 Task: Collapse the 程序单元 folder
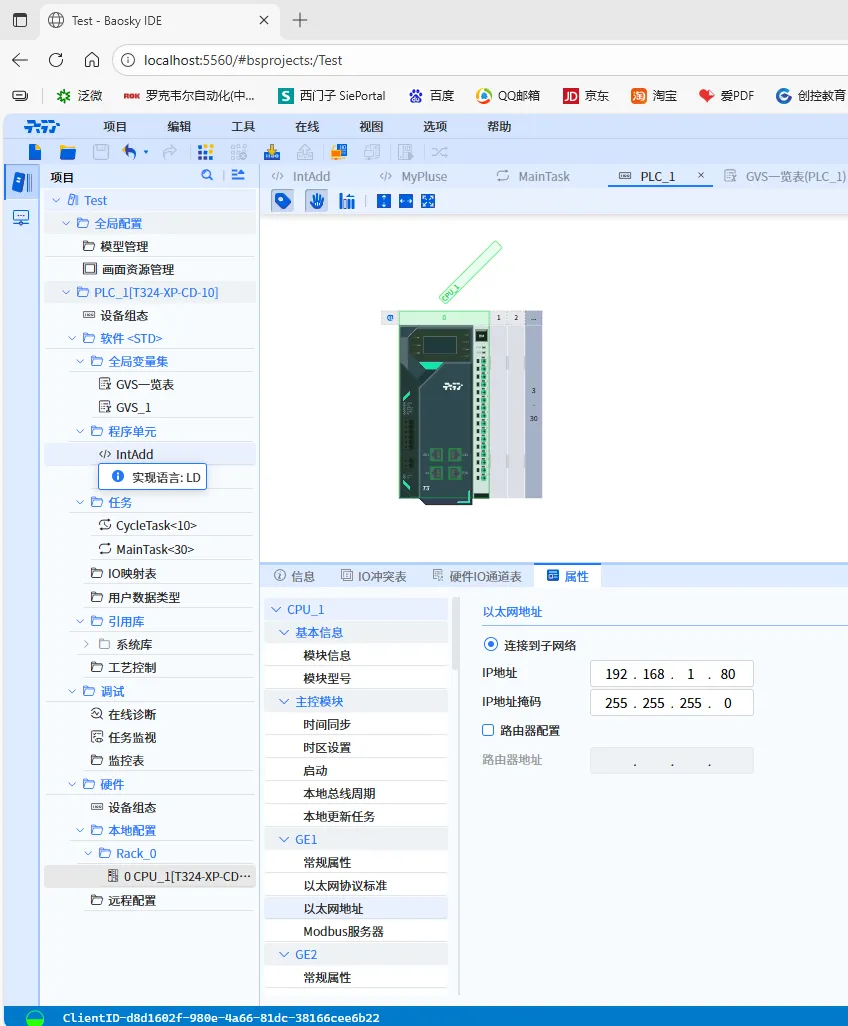[x=80, y=431]
